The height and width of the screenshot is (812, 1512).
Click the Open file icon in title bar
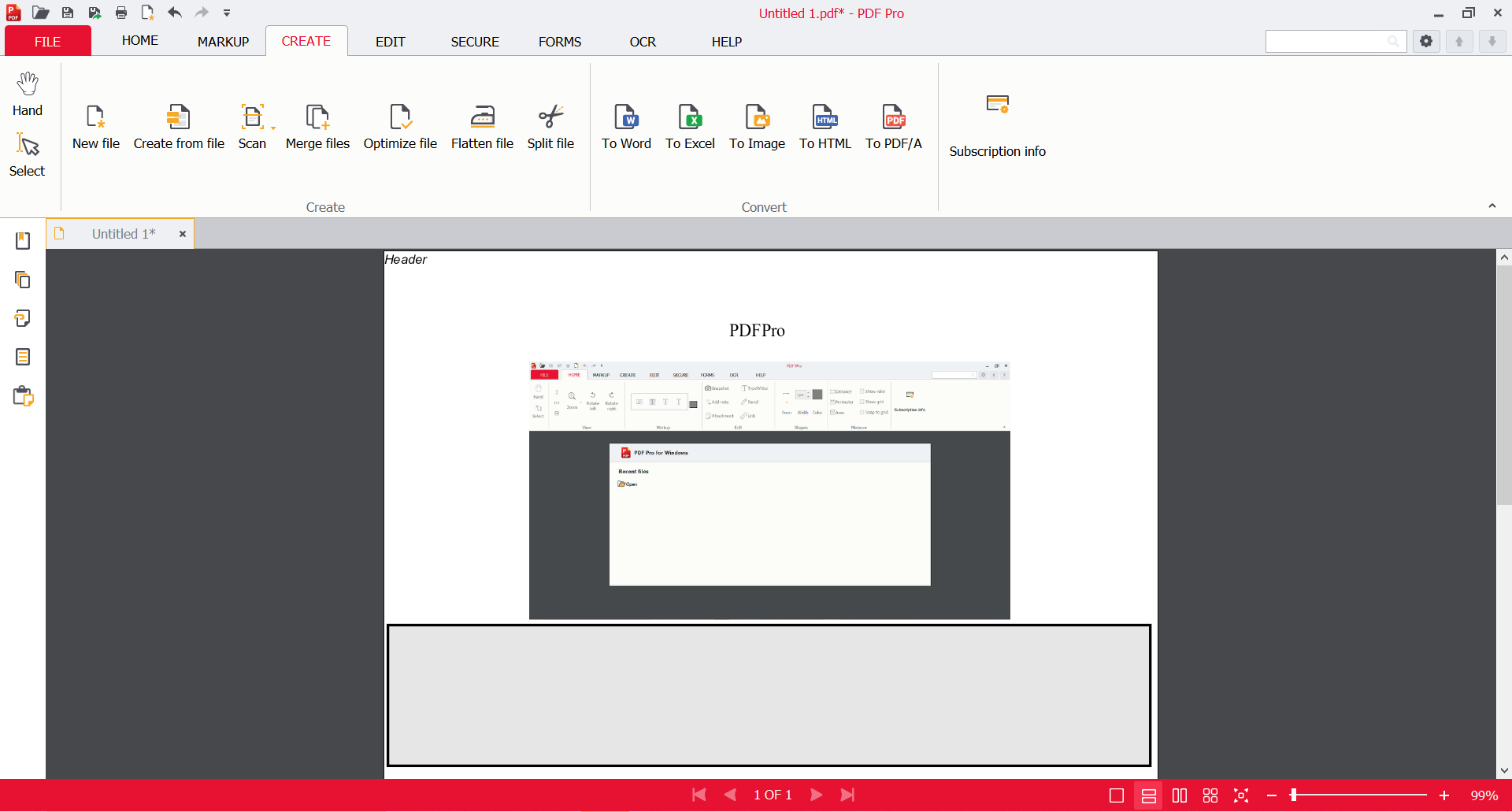click(41, 13)
